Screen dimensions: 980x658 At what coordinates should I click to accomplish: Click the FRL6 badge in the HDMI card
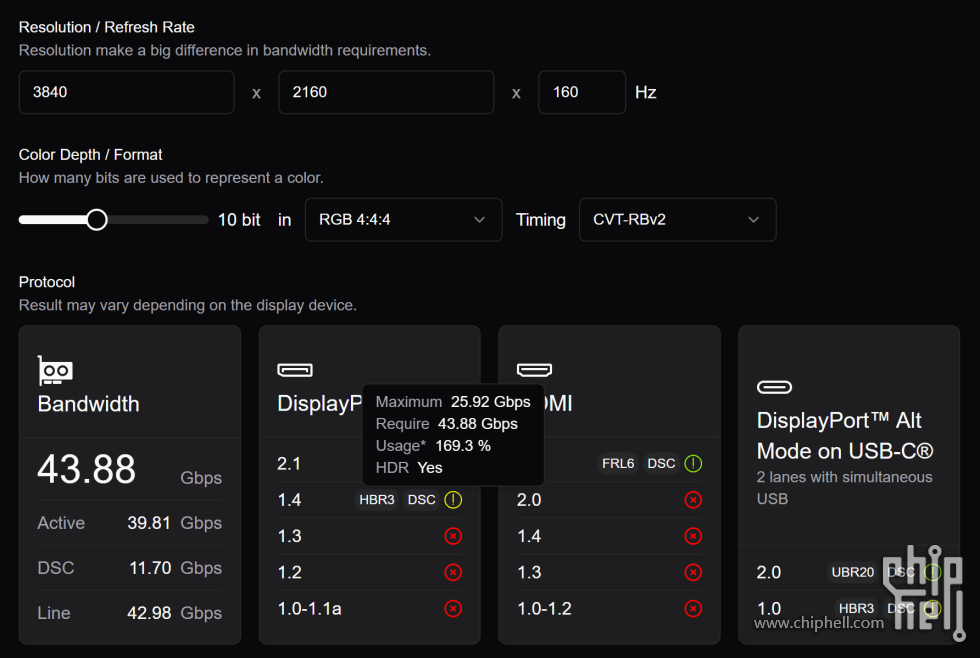[618, 464]
